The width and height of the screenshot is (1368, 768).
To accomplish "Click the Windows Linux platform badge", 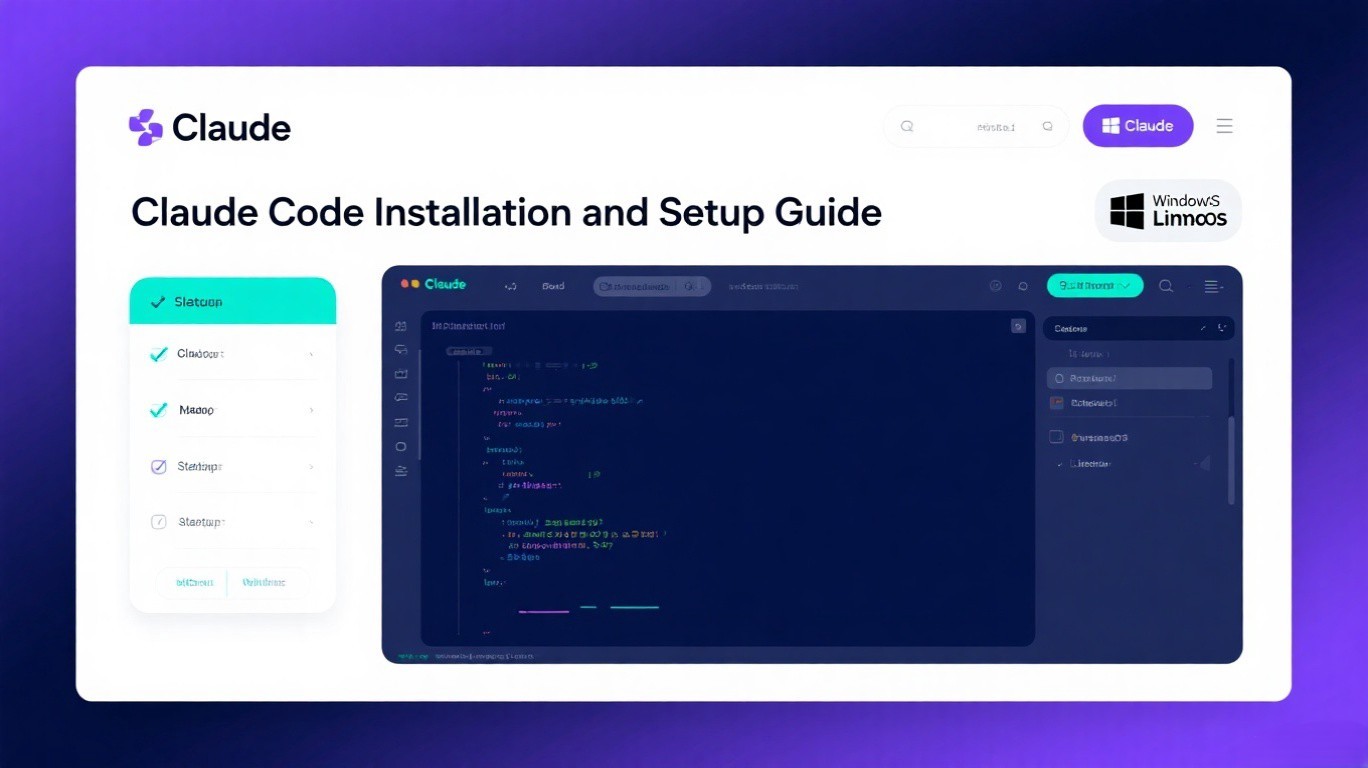I will [x=1168, y=211].
